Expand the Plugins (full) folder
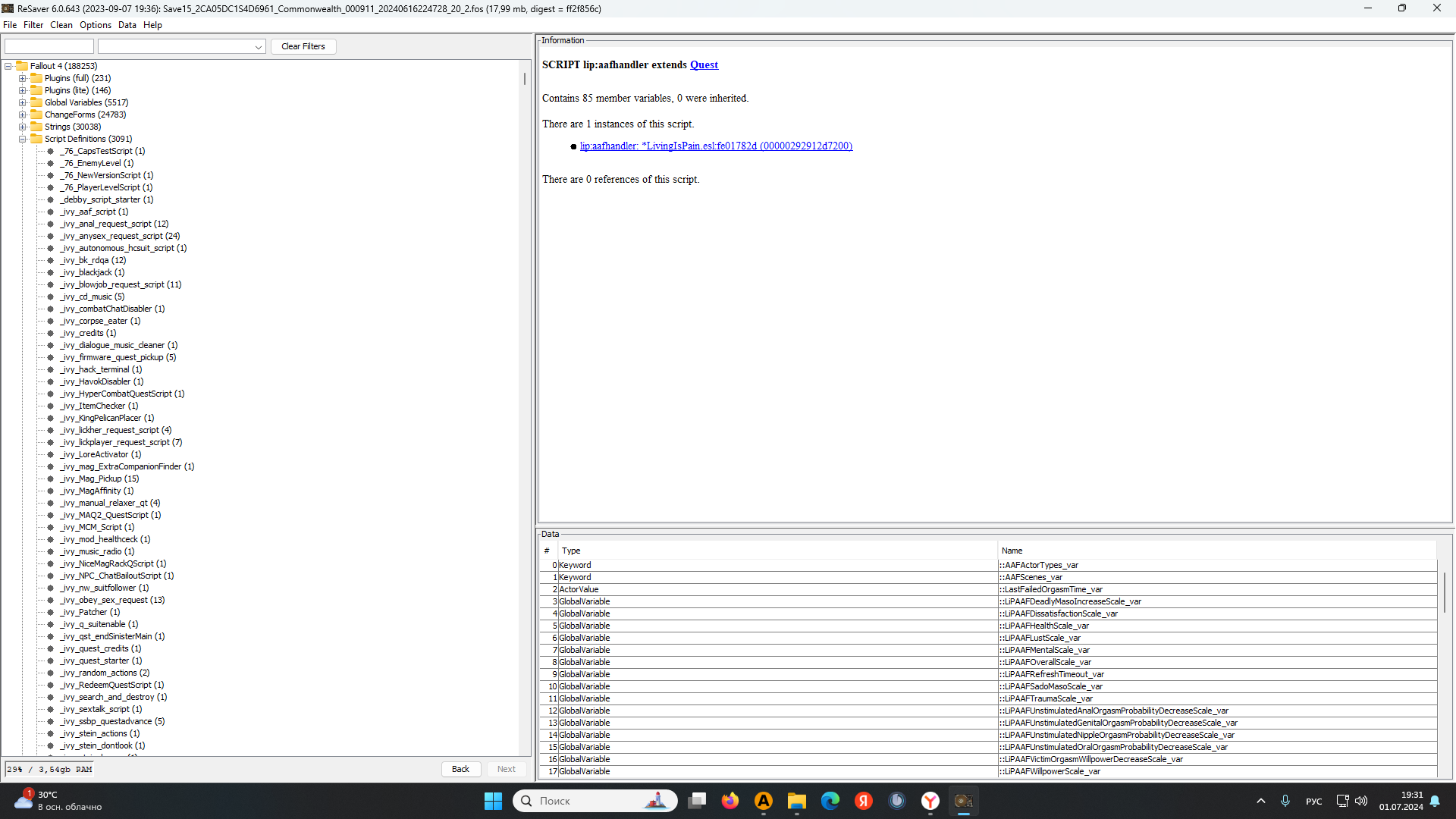The width and height of the screenshot is (1456, 819). (x=23, y=78)
